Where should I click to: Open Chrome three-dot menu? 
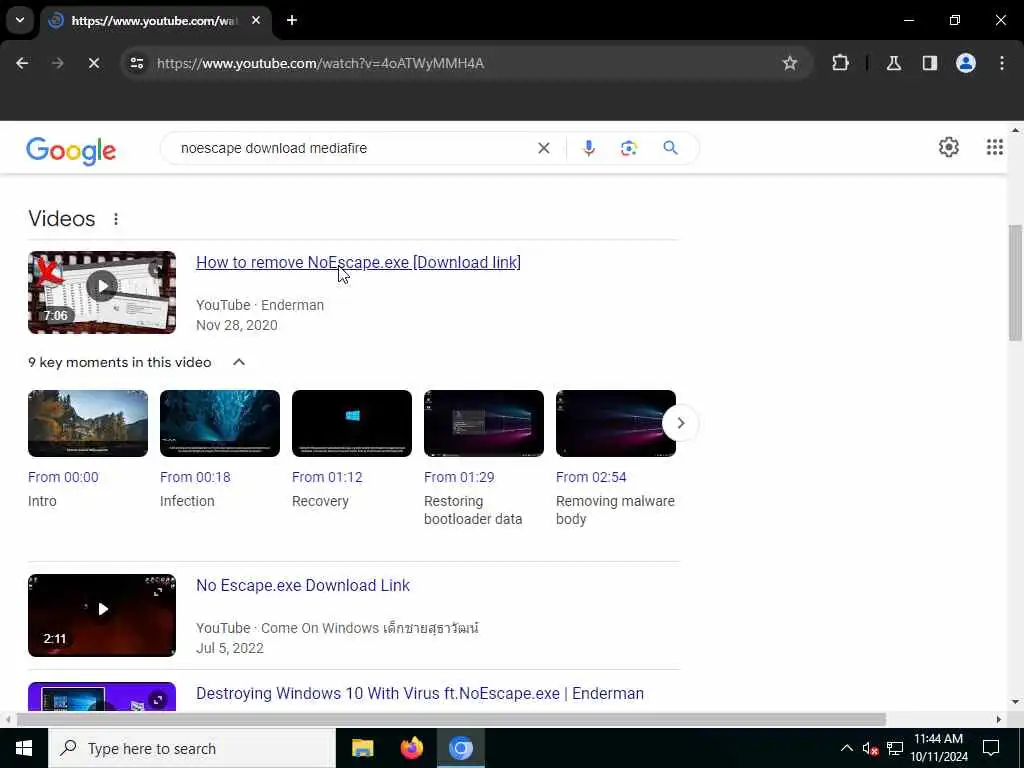pyautogui.click(x=1002, y=63)
